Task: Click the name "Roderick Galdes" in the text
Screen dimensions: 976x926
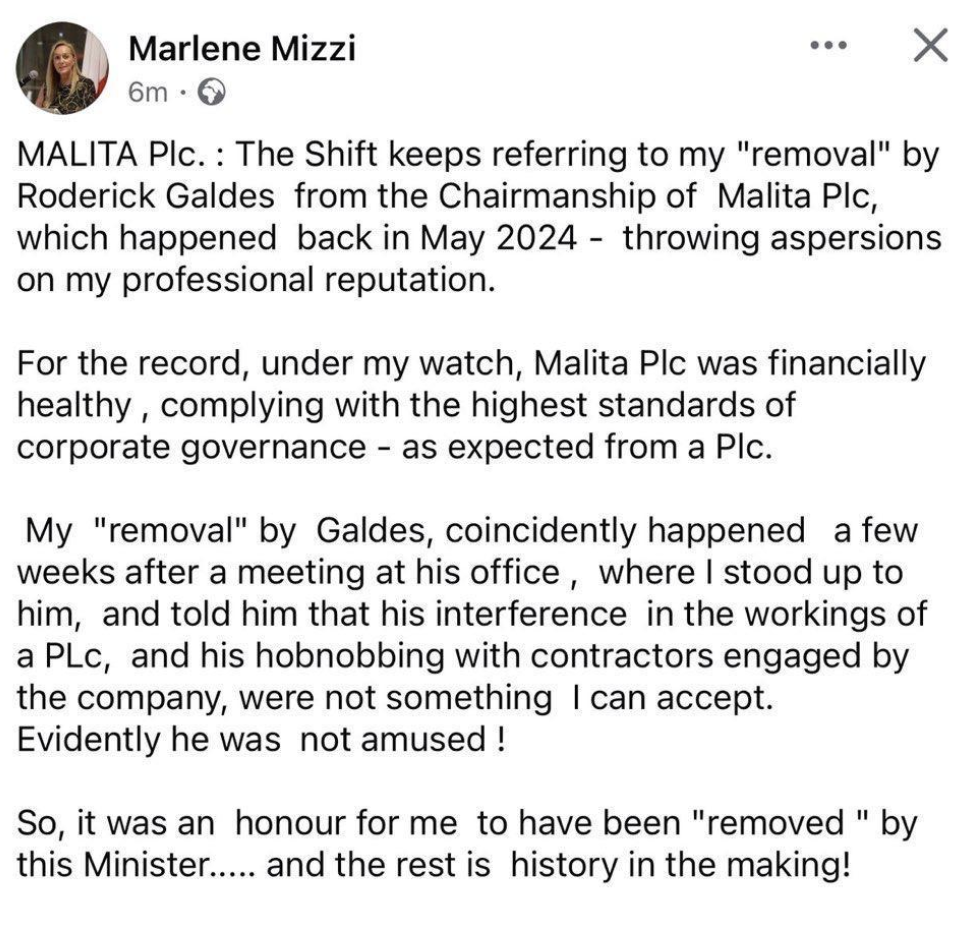Action: tap(146, 196)
